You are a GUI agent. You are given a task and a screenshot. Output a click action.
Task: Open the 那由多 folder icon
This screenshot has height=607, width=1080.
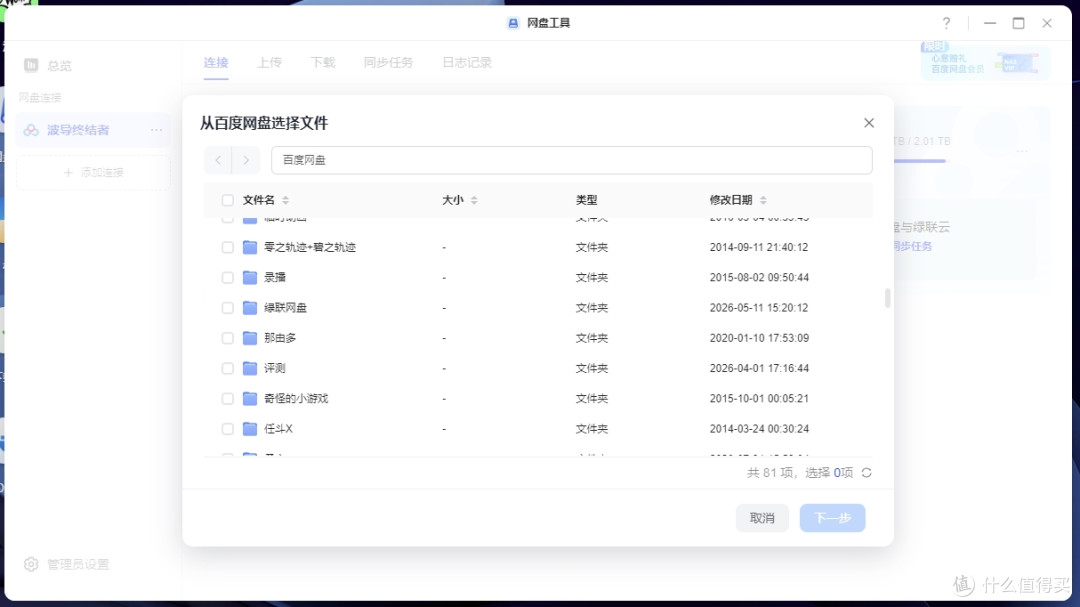(x=250, y=338)
